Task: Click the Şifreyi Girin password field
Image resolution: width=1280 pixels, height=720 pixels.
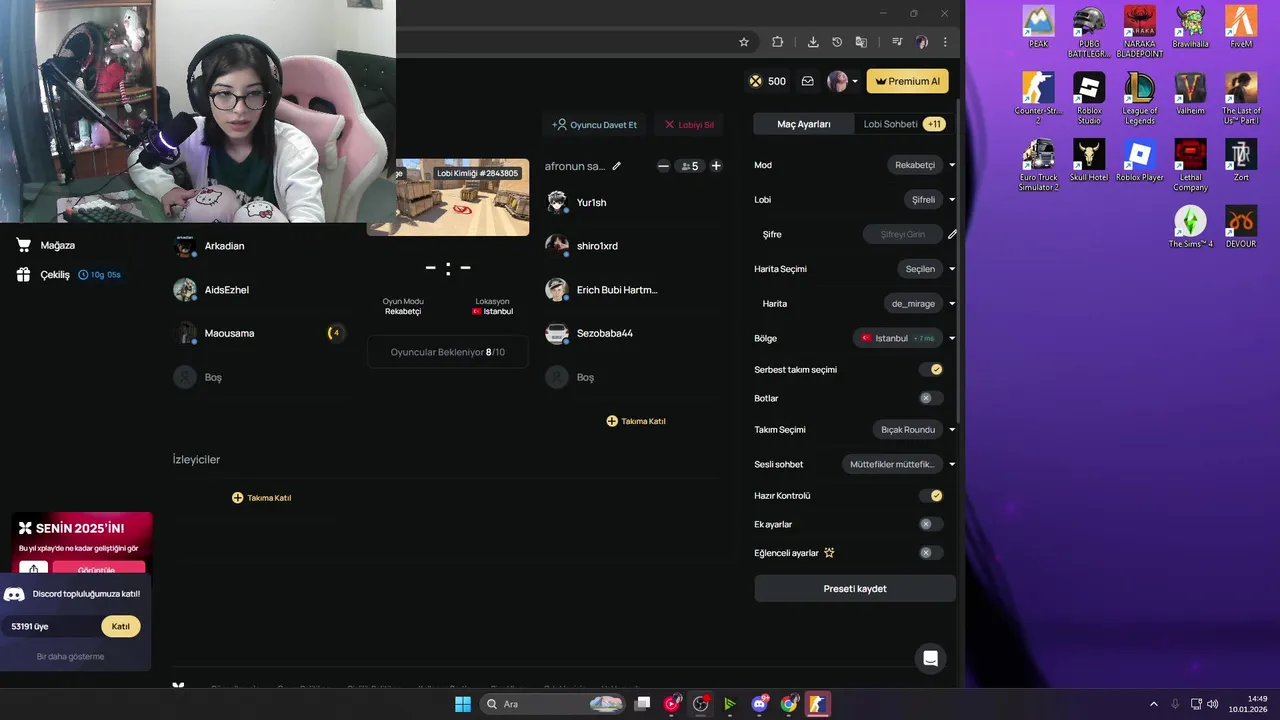Action: (x=902, y=234)
